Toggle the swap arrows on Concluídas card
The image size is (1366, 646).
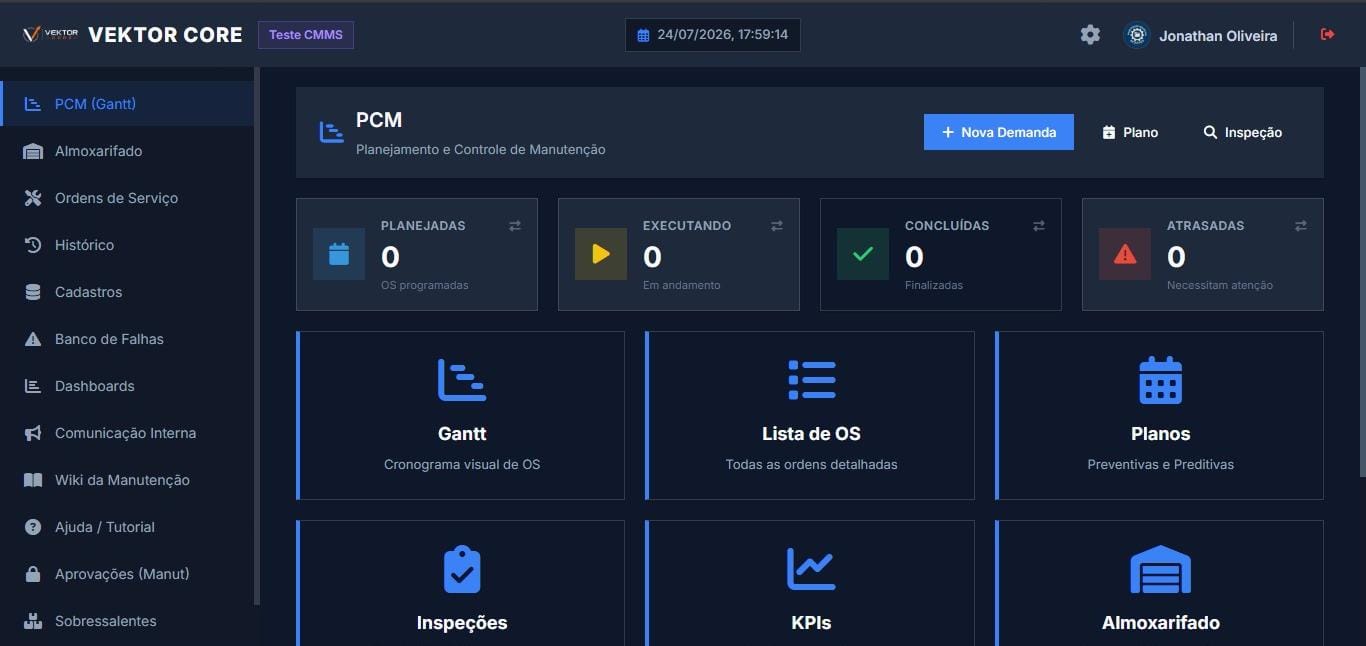(x=1039, y=226)
